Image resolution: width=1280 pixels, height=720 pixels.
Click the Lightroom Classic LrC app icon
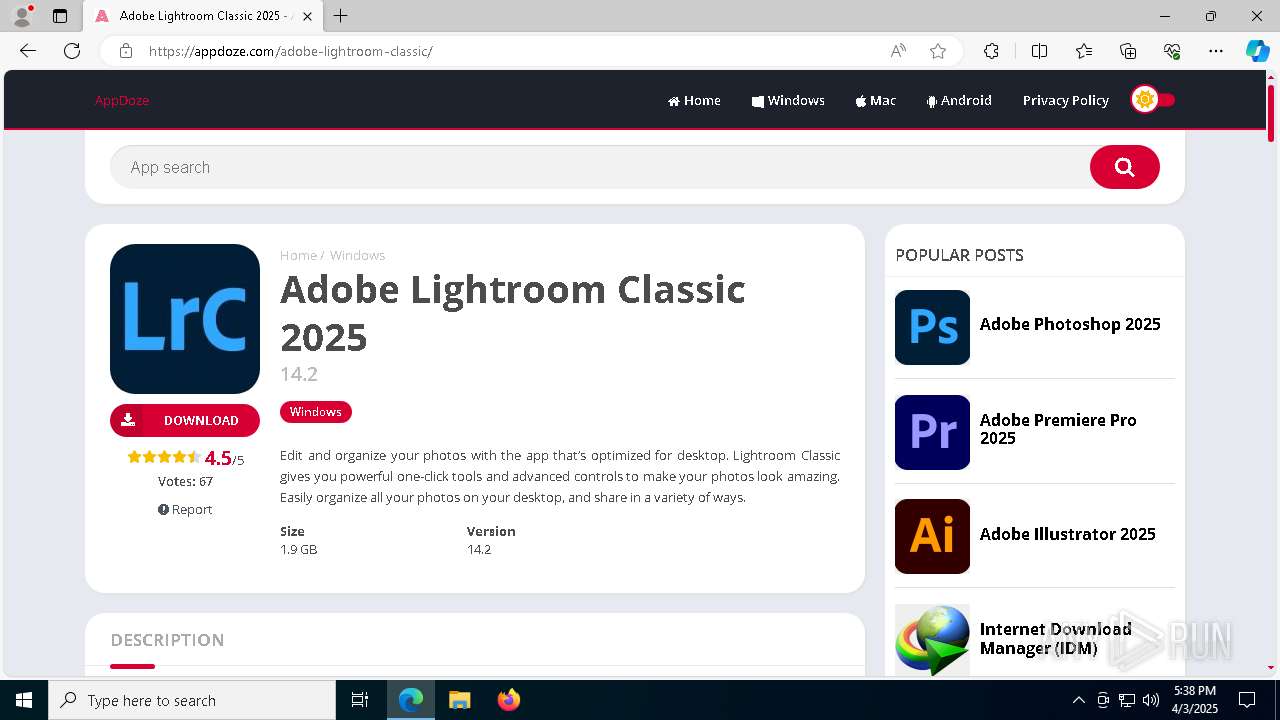click(185, 319)
